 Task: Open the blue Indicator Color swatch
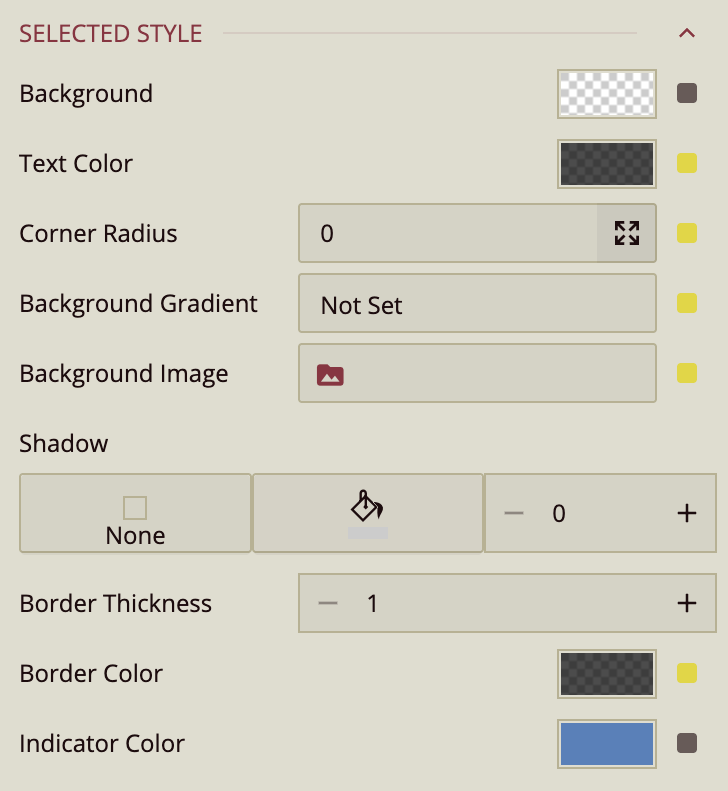(x=607, y=744)
